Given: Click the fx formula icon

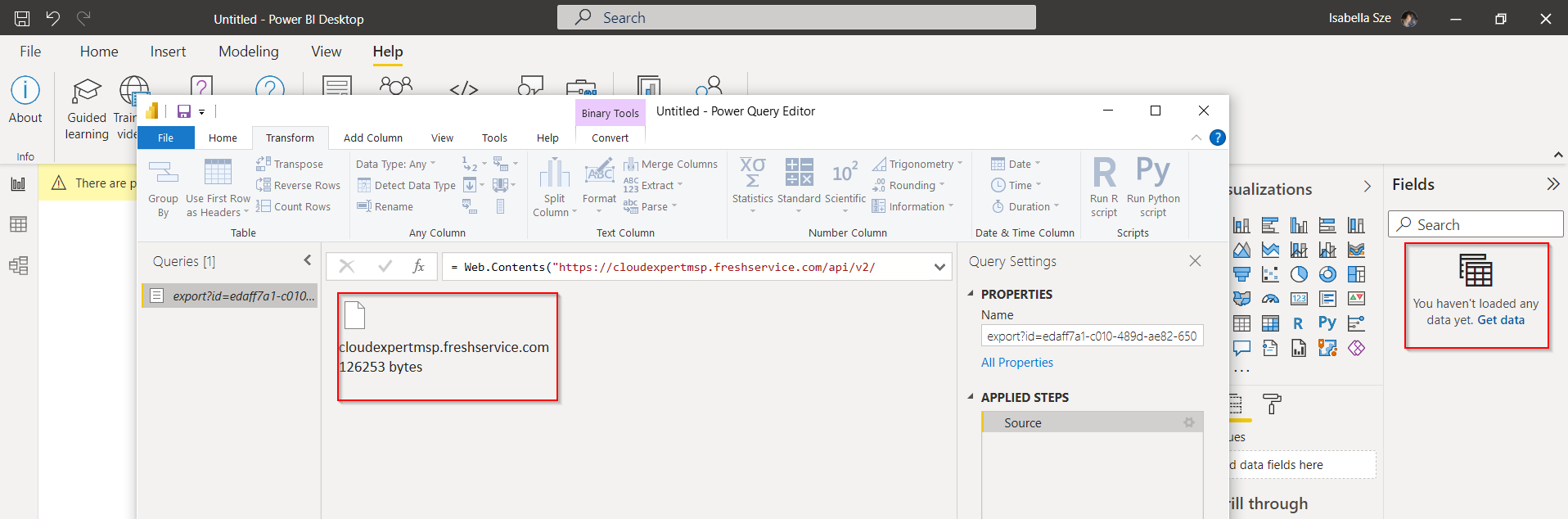Looking at the screenshot, I should (418, 266).
